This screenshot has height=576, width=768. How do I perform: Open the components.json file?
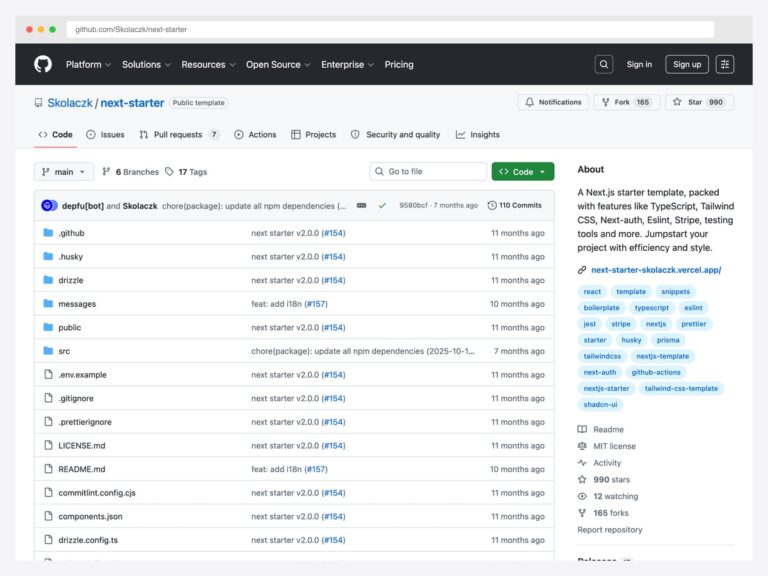[x=90, y=516]
